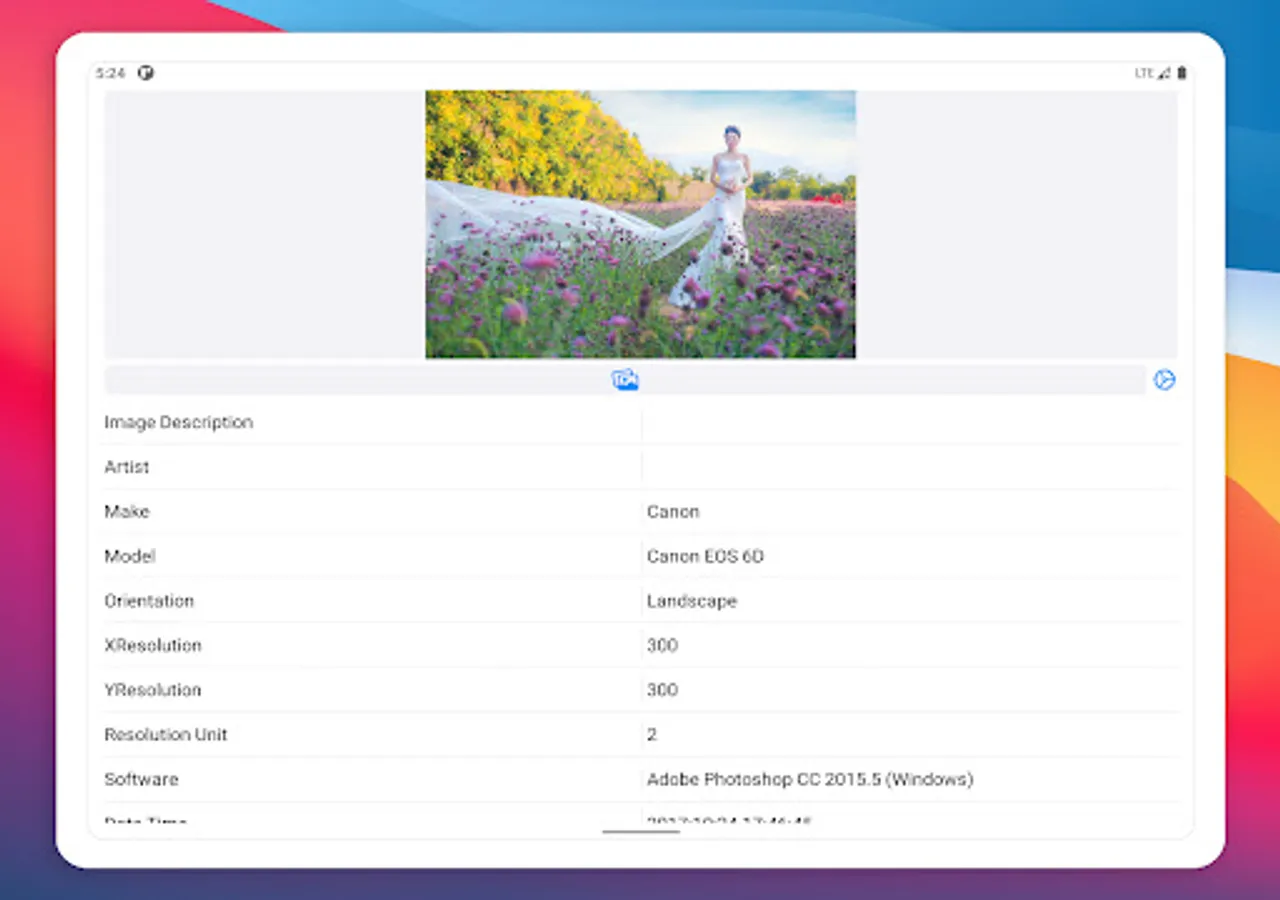Image resolution: width=1280 pixels, height=900 pixels.
Task: Tap the status bar app notification icon
Action: pos(146,73)
